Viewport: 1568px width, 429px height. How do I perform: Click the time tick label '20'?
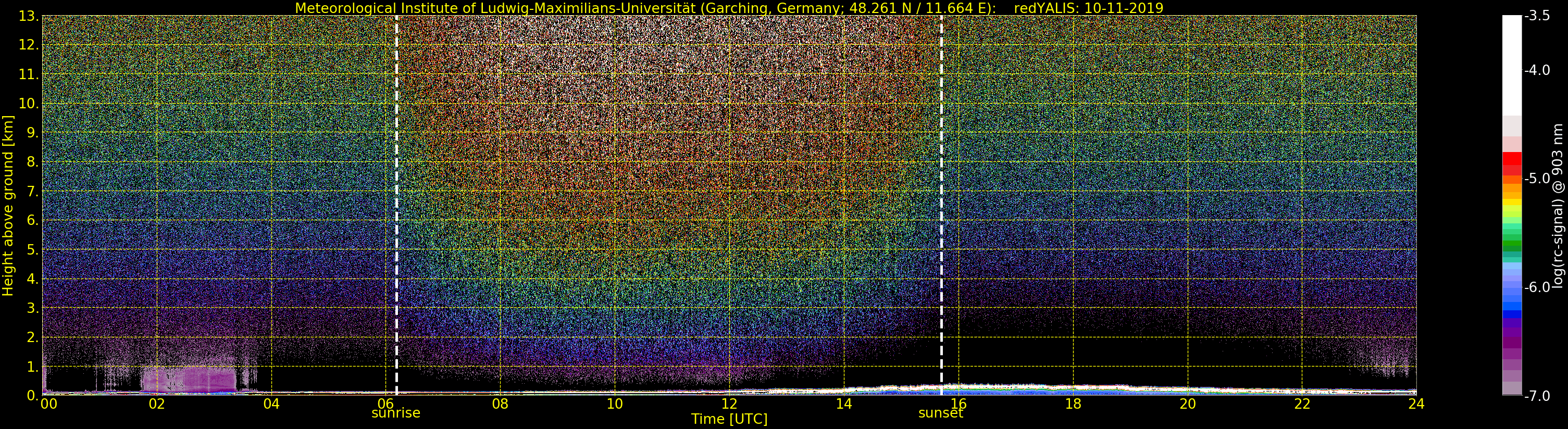[x=1187, y=404]
